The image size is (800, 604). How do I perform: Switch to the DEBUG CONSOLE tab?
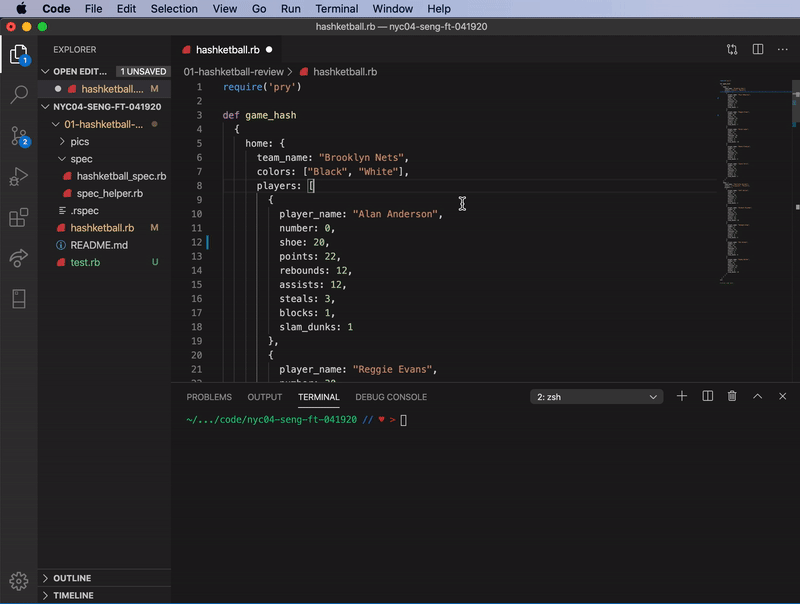tap(391, 397)
